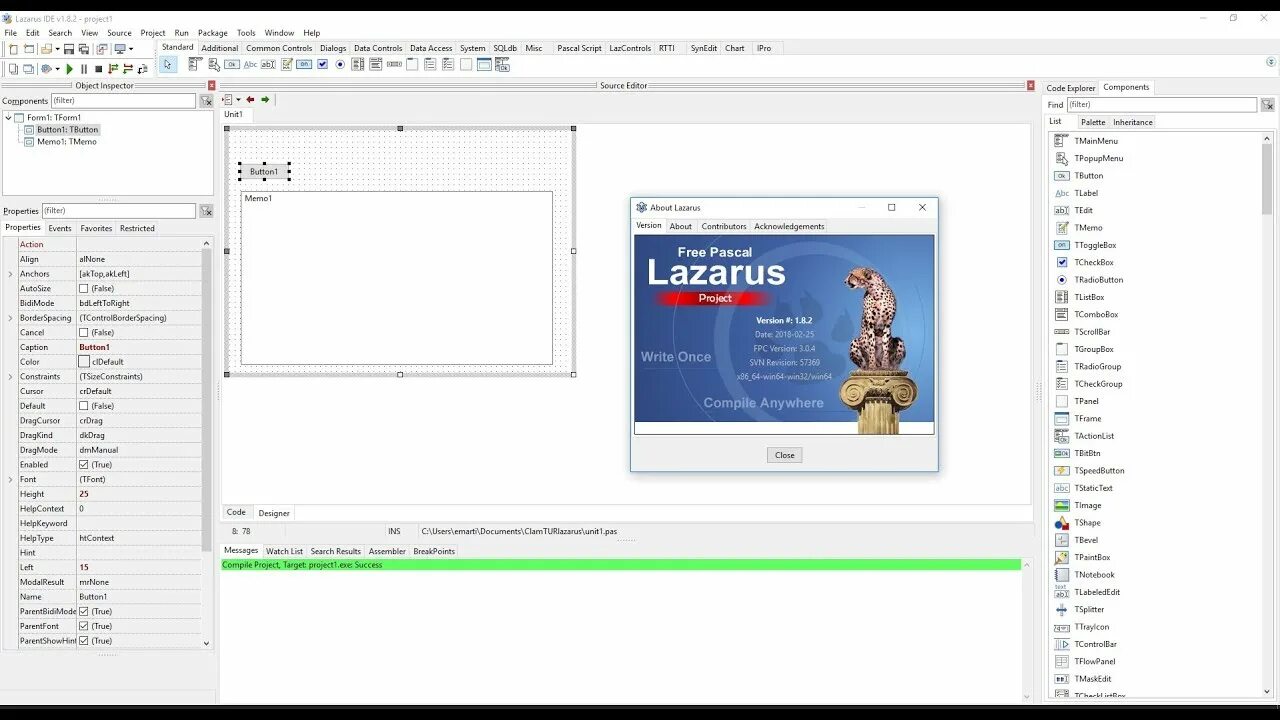Toggle the ParentFont property checkbox

(x=84, y=626)
